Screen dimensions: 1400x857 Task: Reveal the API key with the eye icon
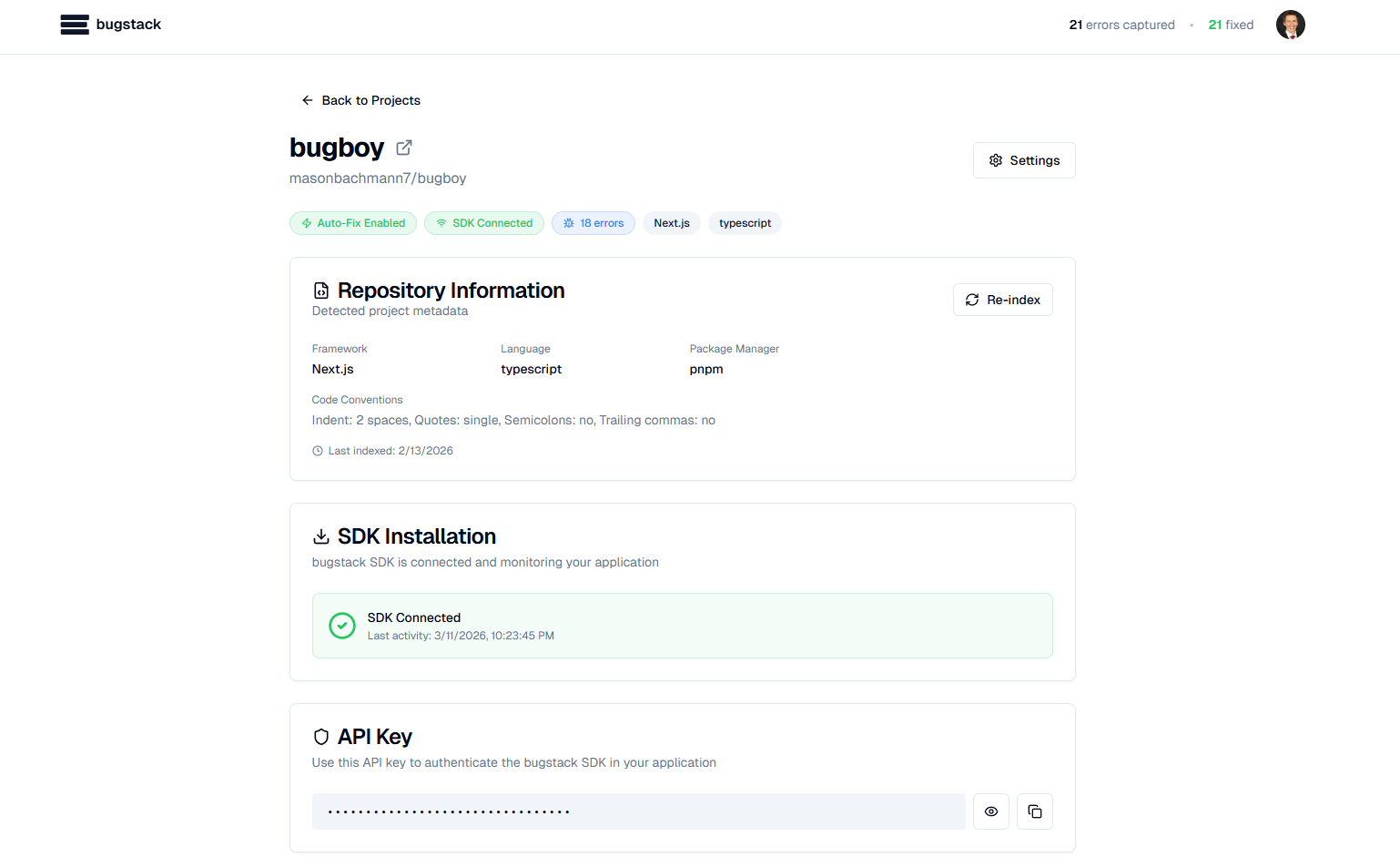990,811
